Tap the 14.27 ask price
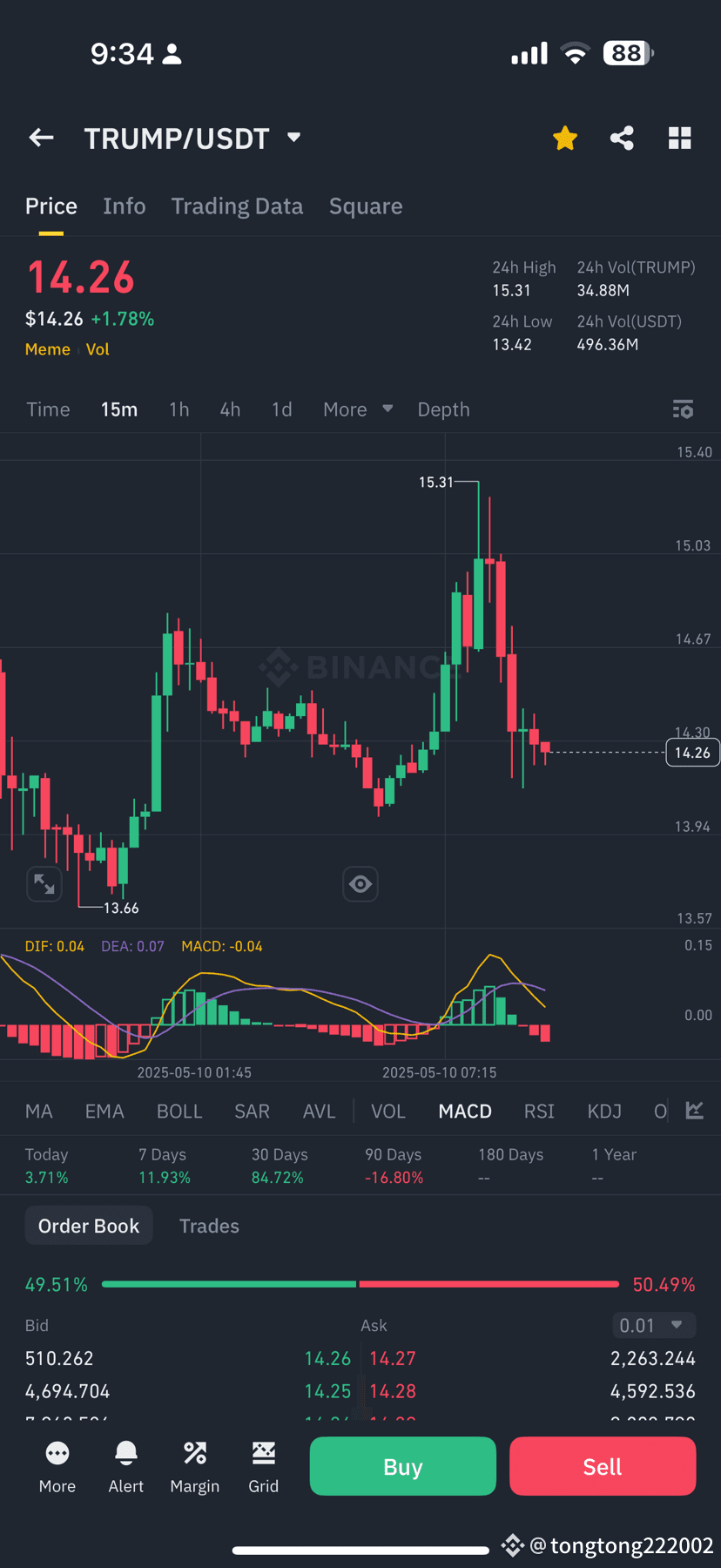 click(x=393, y=1358)
